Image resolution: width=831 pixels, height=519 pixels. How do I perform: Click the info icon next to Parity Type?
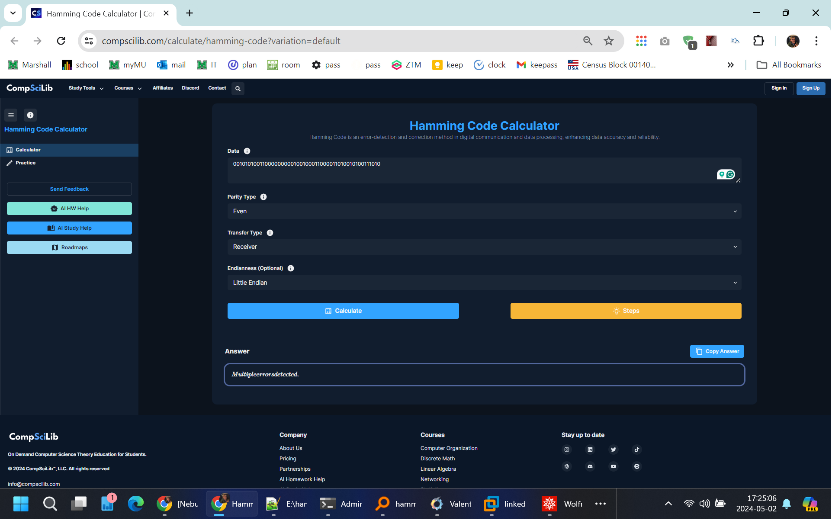(264, 197)
